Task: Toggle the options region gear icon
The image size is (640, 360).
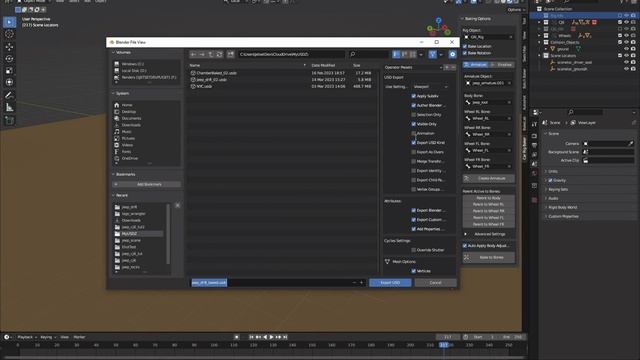Action: 452,54
